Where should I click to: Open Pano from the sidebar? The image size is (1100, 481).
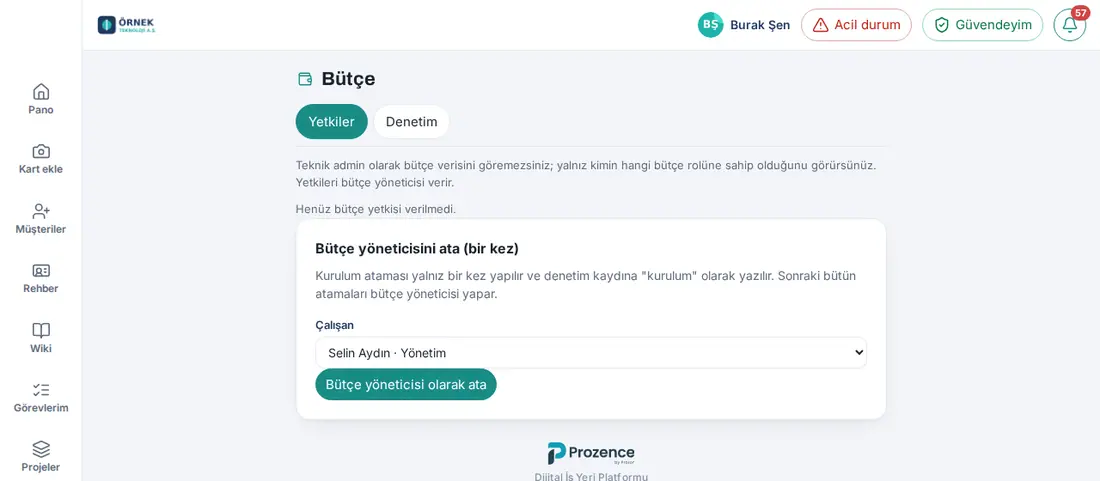[x=41, y=99]
